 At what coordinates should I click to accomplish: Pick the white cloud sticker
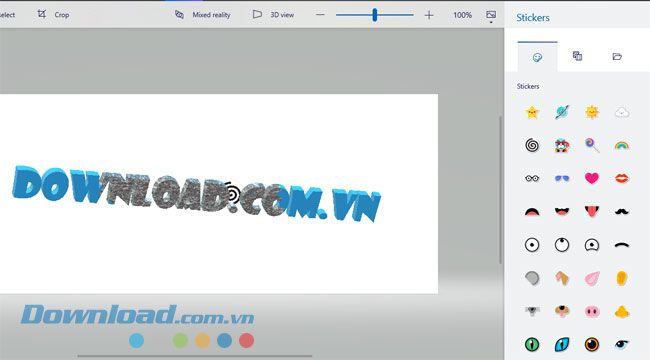(x=622, y=112)
